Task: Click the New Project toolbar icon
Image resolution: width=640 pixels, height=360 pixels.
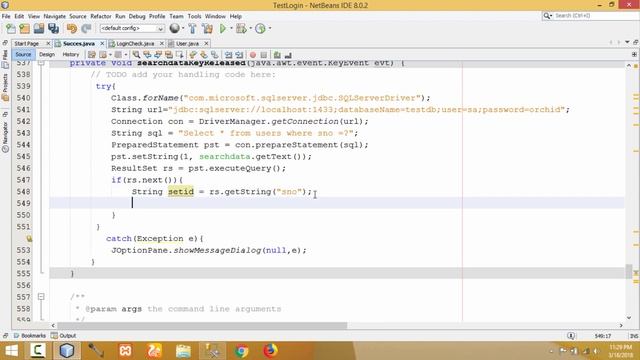Action: [25, 29]
